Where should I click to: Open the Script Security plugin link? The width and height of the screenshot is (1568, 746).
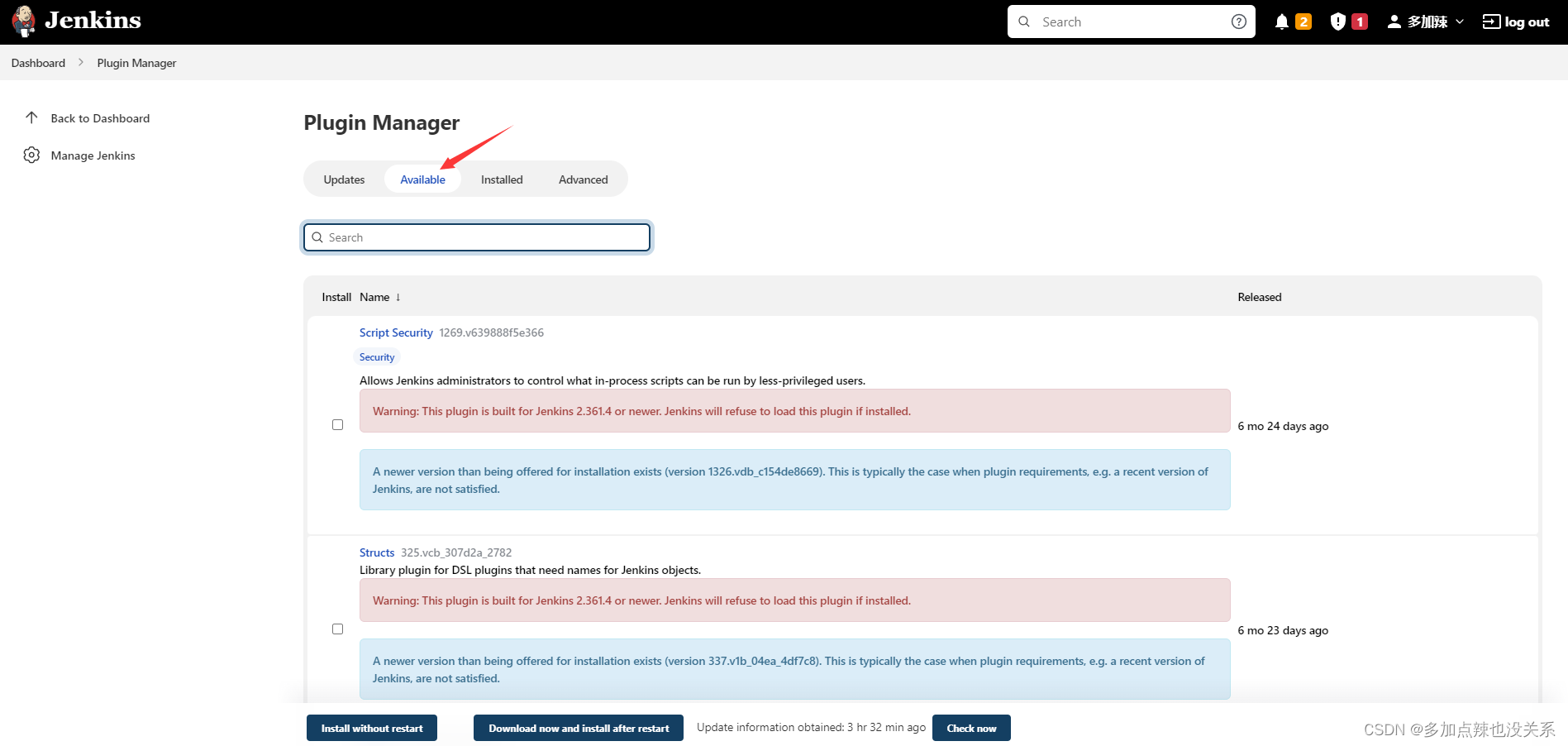pos(396,332)
